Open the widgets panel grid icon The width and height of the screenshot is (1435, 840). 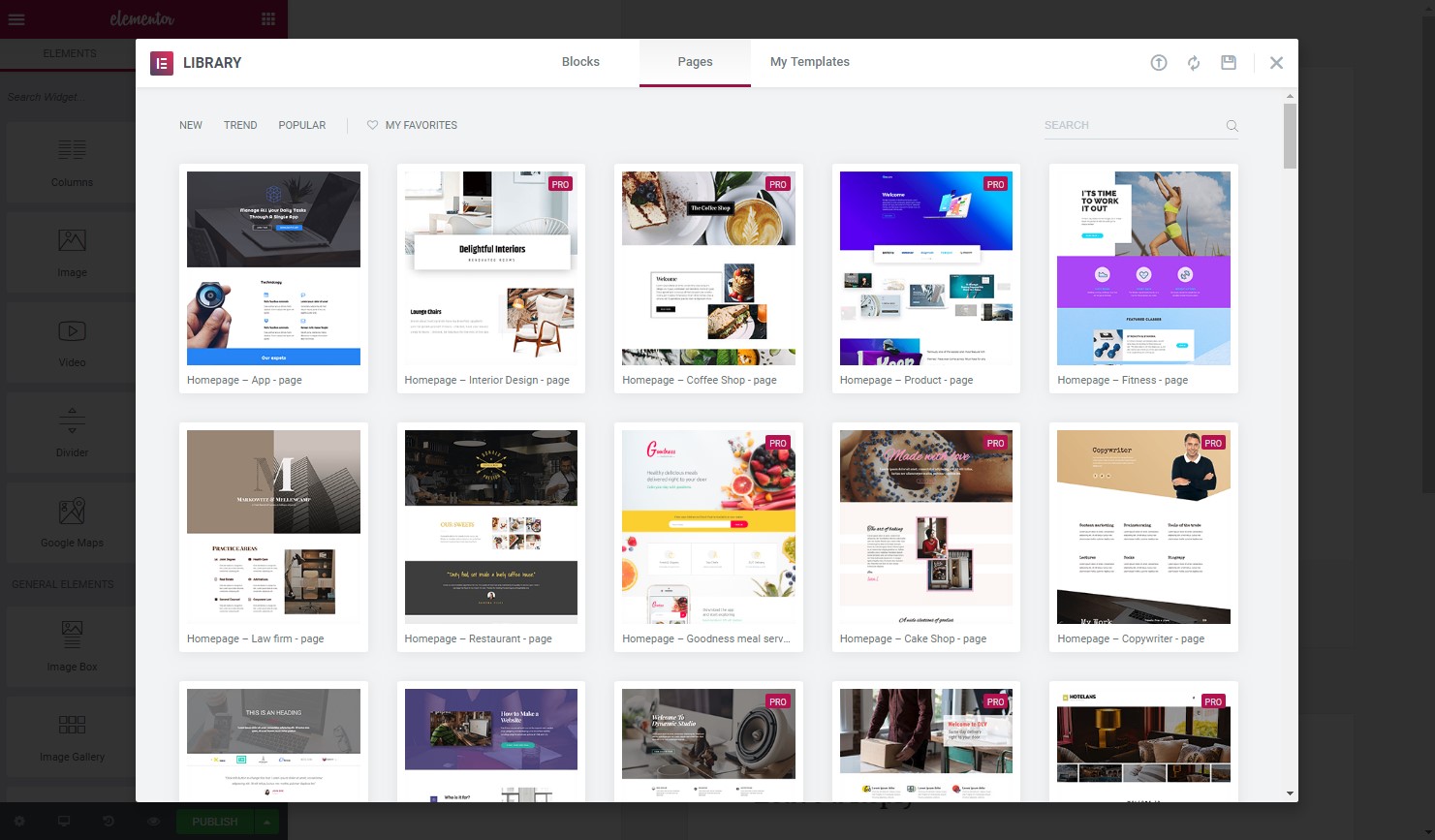[x=268, y=18]
